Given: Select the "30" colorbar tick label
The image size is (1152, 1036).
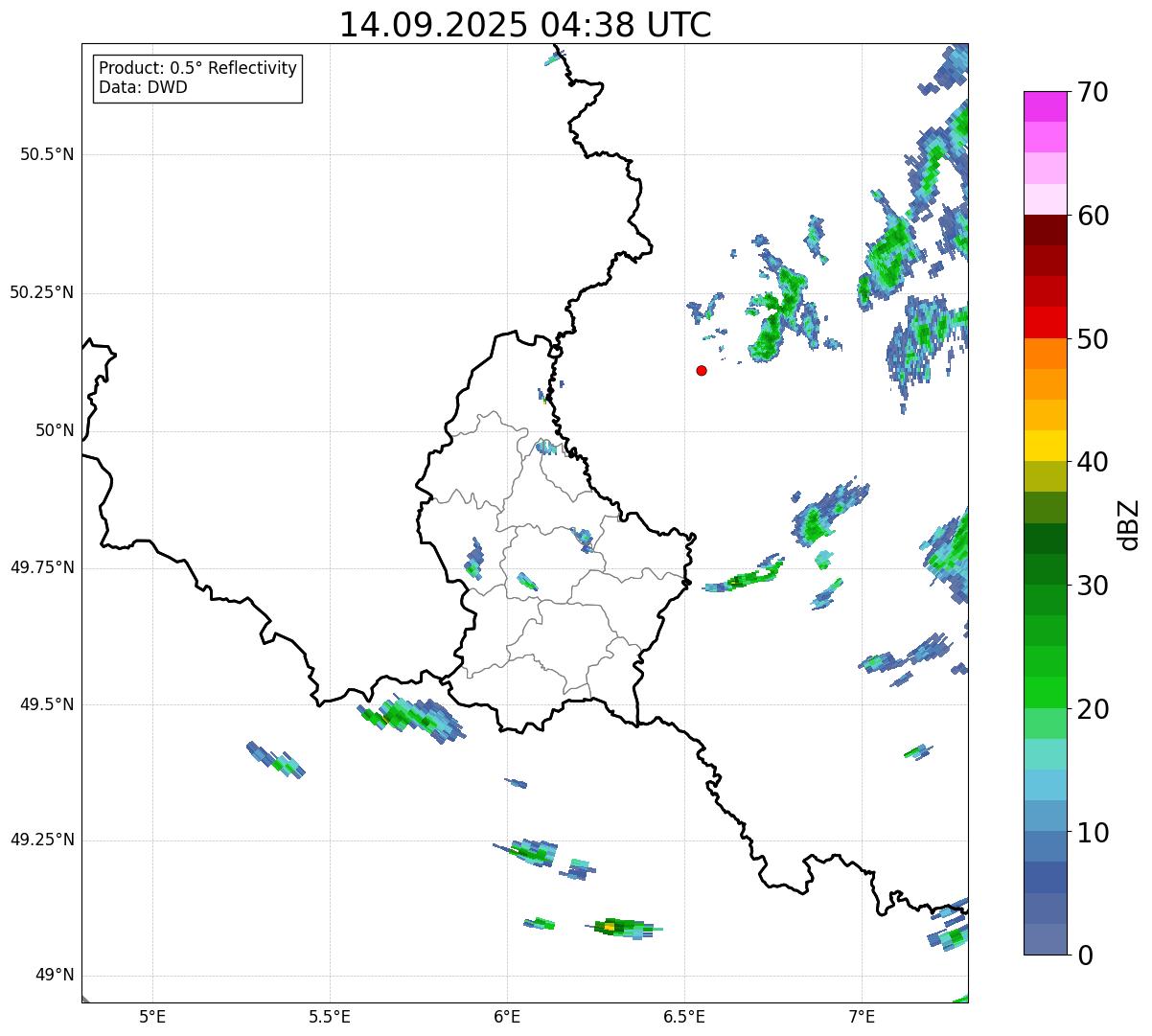Looking at the screenshot, I should click(x=1093, y=586).
